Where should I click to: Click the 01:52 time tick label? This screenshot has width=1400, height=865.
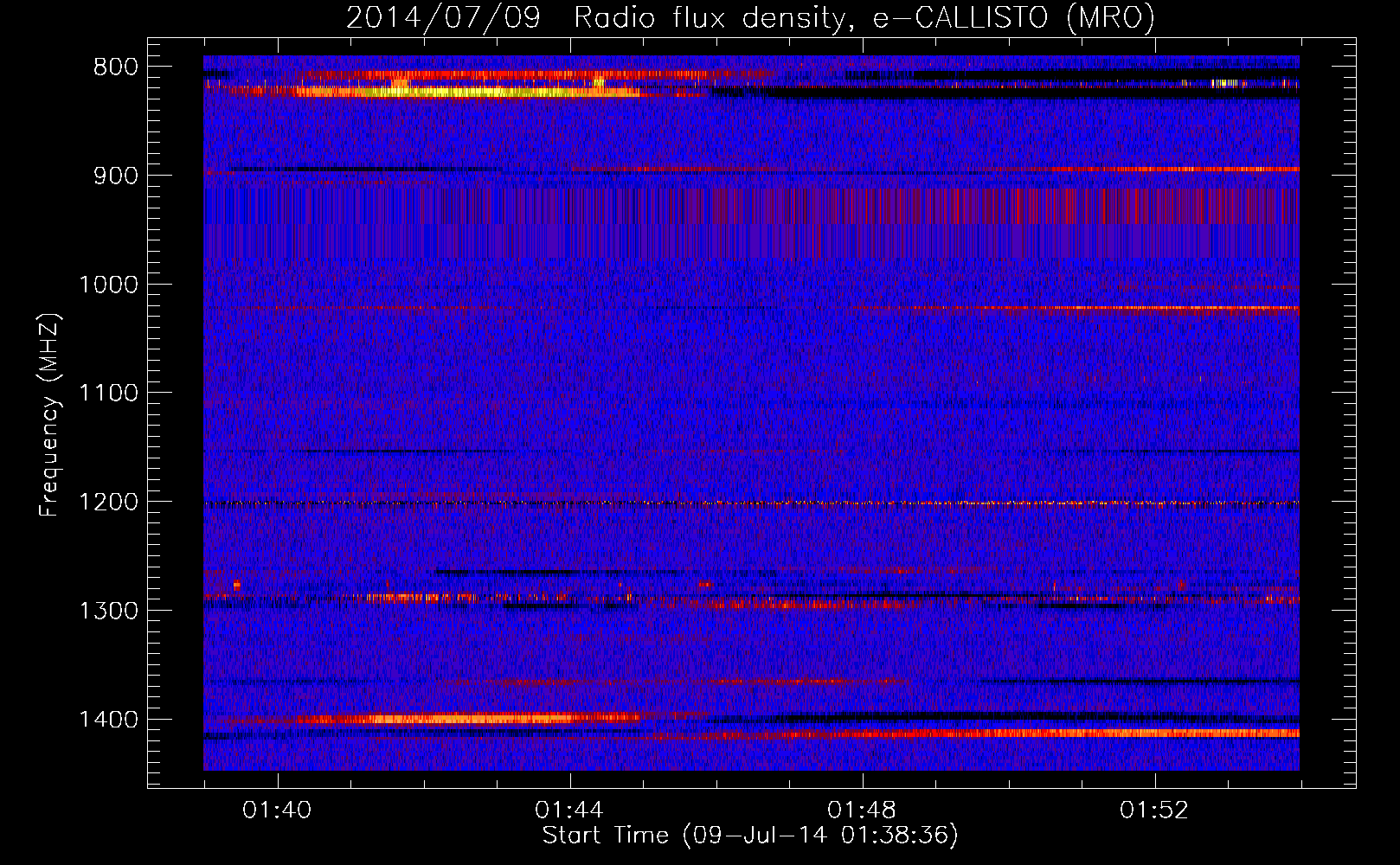click(1154, 811)
